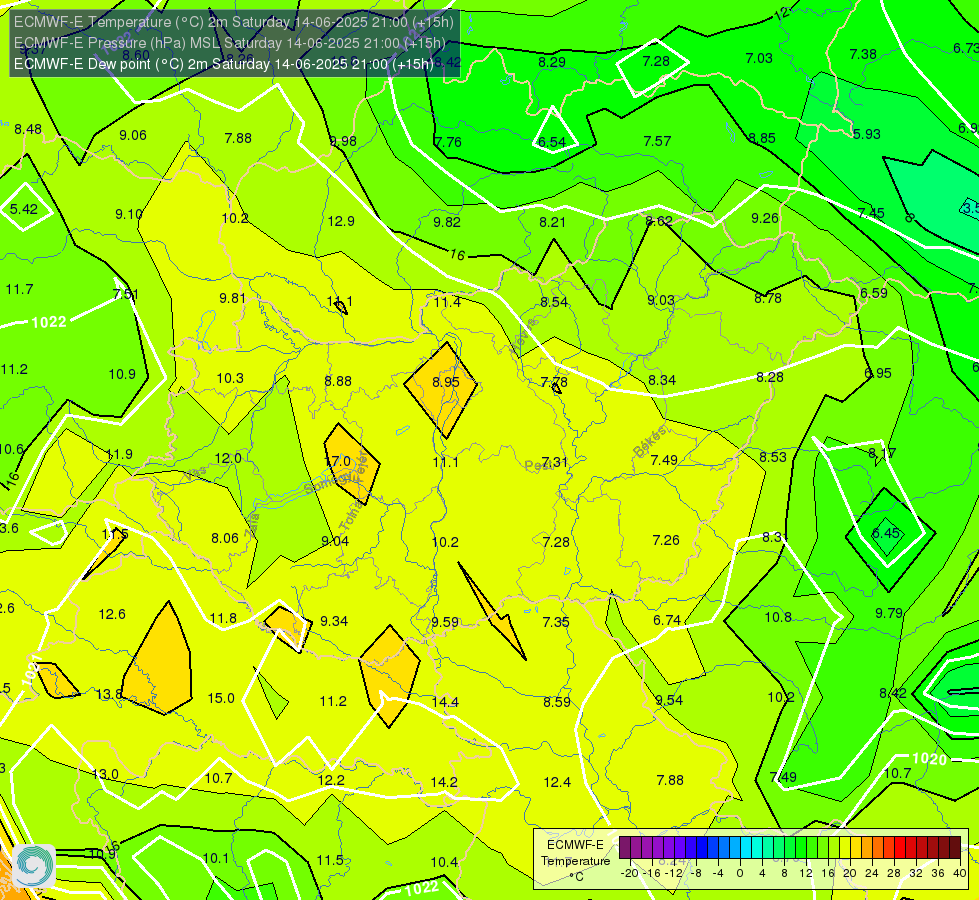Click the 12.9 dew point value
This screenshot has width=979, height=900.
pos(341,221)
